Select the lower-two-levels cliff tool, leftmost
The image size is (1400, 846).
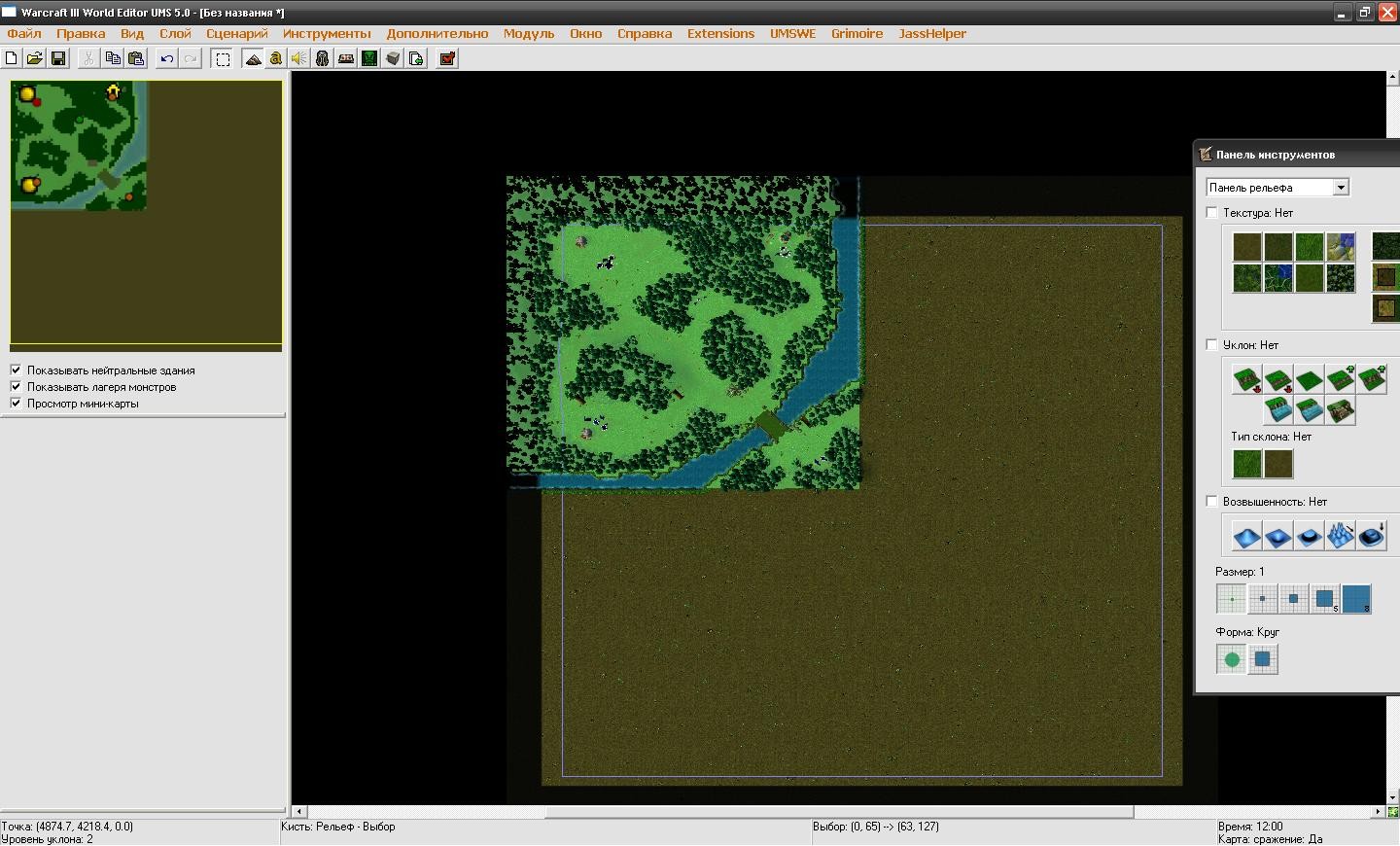(1247, 379)
